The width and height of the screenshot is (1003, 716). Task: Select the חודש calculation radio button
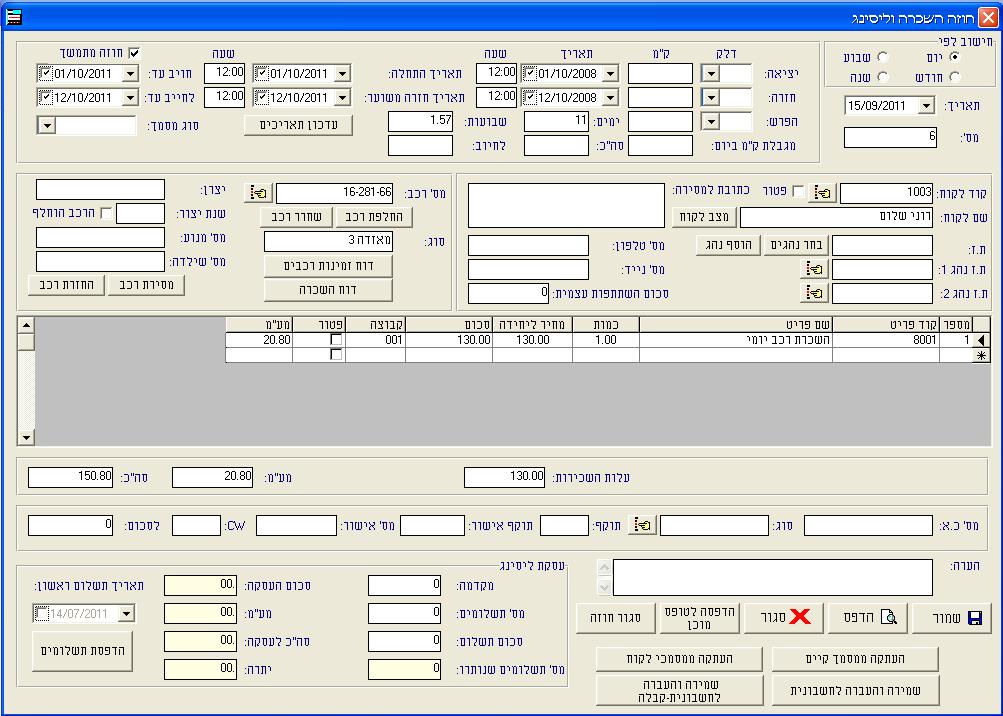(x=954, y=77)
